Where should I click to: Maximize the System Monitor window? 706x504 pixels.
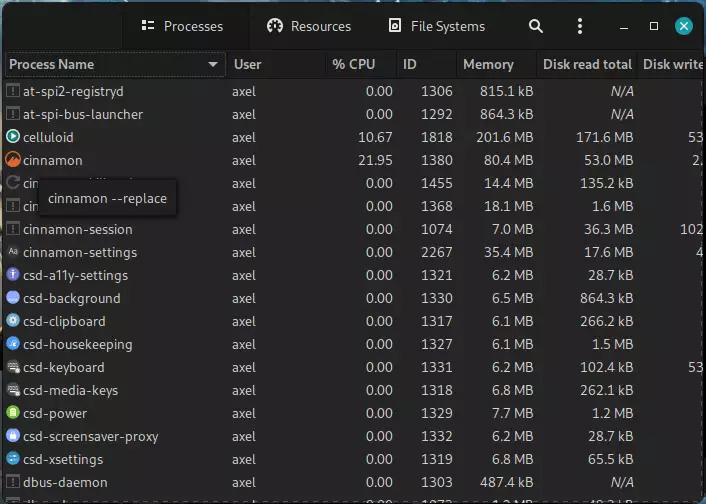[x=654, y=26]
